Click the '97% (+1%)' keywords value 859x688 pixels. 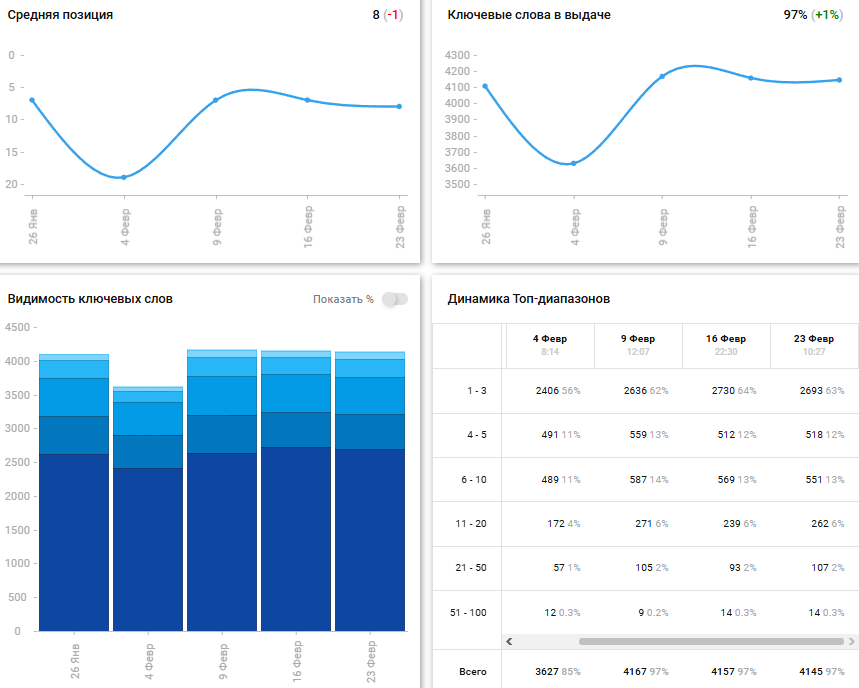pyautogui.click(x=812, y=15)
